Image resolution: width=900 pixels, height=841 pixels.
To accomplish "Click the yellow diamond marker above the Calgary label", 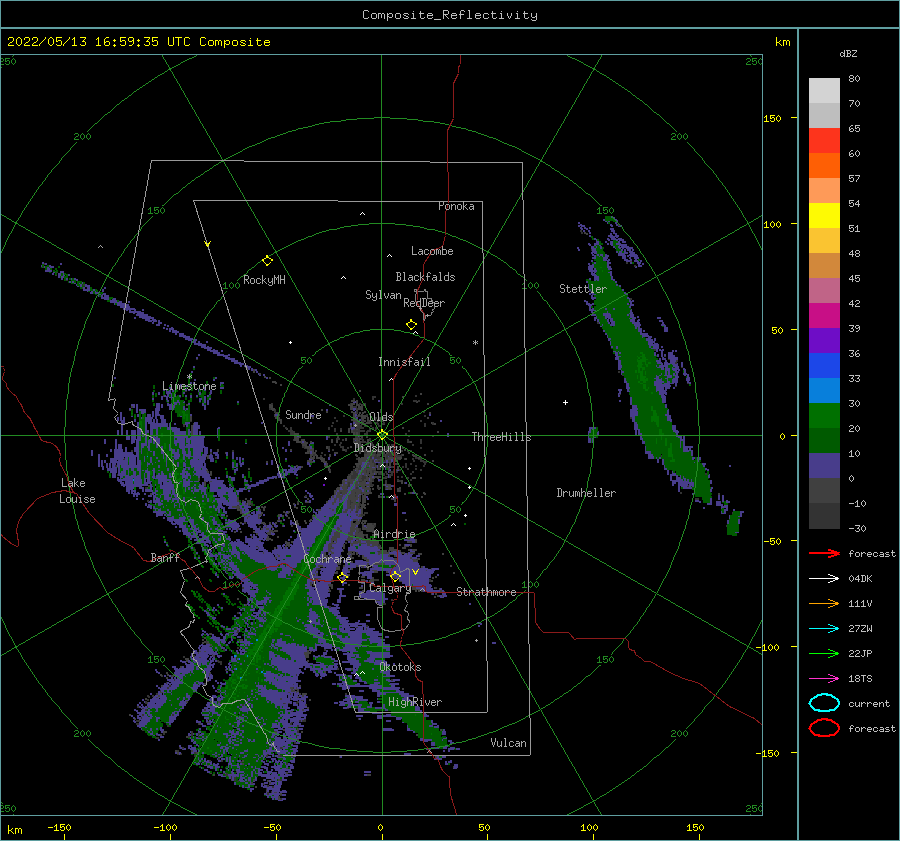I will (x=395, y=576).
